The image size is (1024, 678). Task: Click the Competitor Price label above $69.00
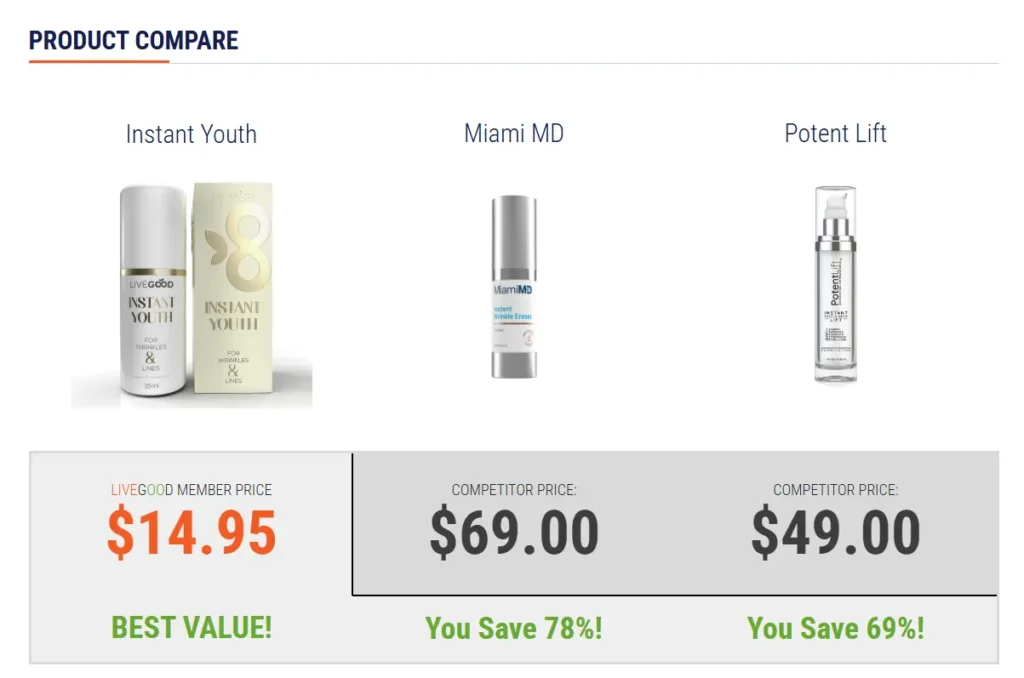[x=514, y=490]
